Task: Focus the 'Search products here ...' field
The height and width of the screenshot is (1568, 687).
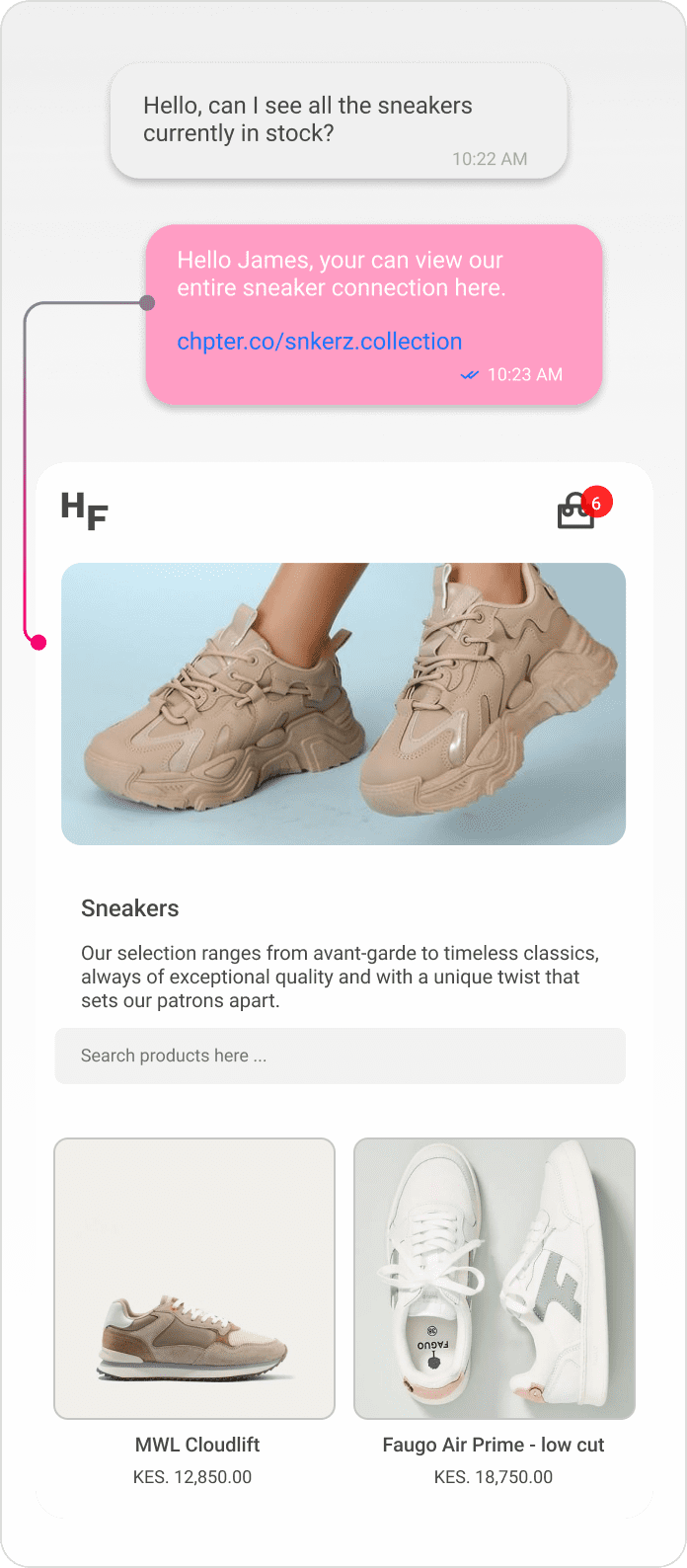Action: [x=341, y=1056]
